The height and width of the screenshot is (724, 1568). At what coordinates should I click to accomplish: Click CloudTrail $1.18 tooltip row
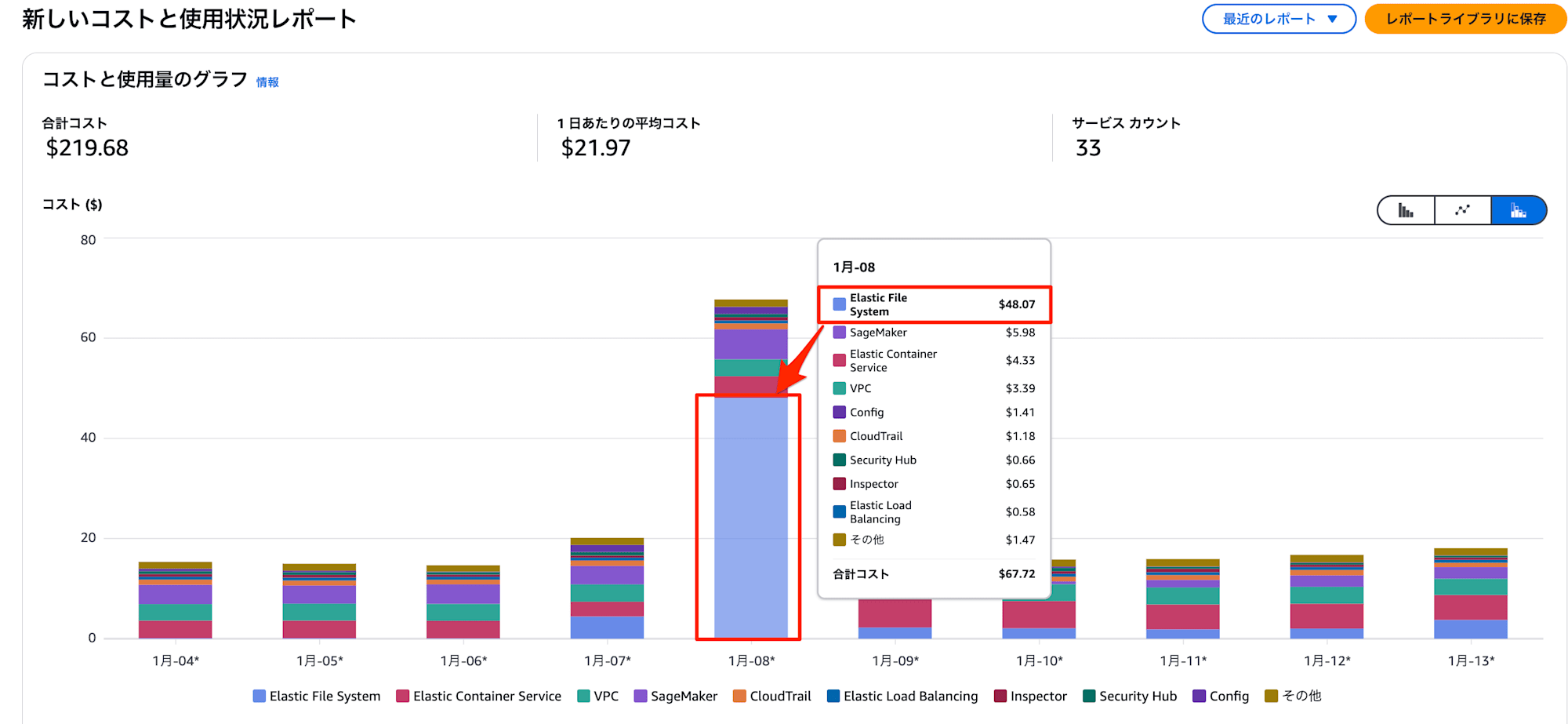934,436
